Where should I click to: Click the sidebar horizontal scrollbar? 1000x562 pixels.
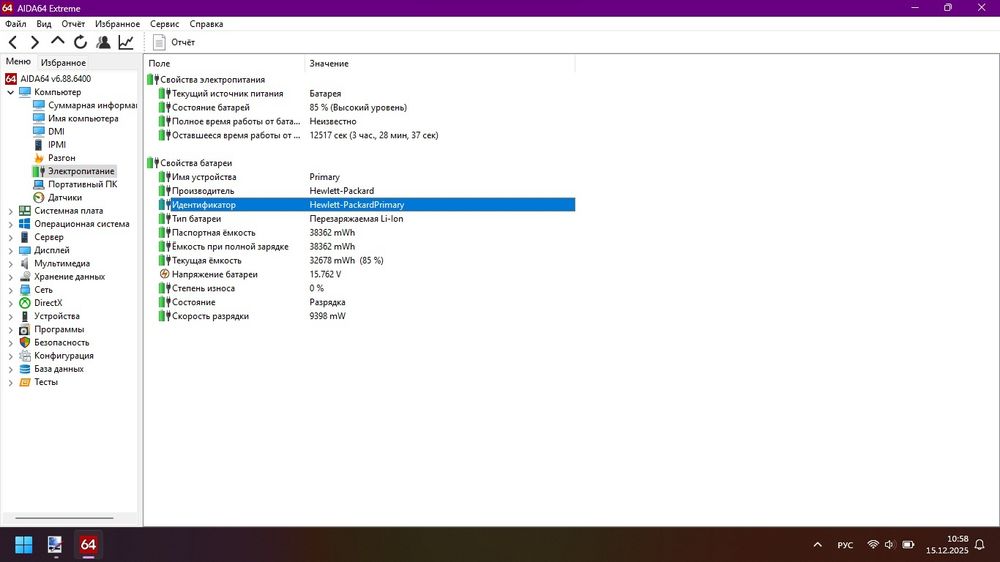64,518
